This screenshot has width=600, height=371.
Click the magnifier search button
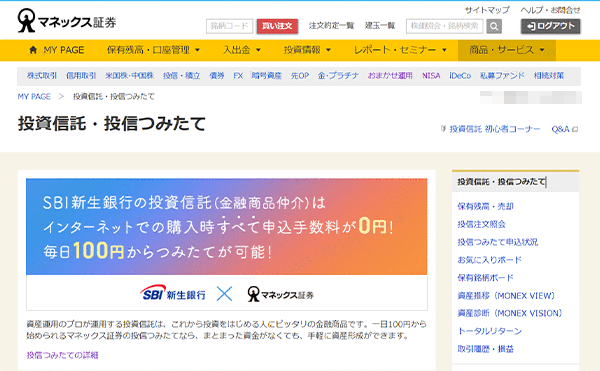(x=494, y=26)
